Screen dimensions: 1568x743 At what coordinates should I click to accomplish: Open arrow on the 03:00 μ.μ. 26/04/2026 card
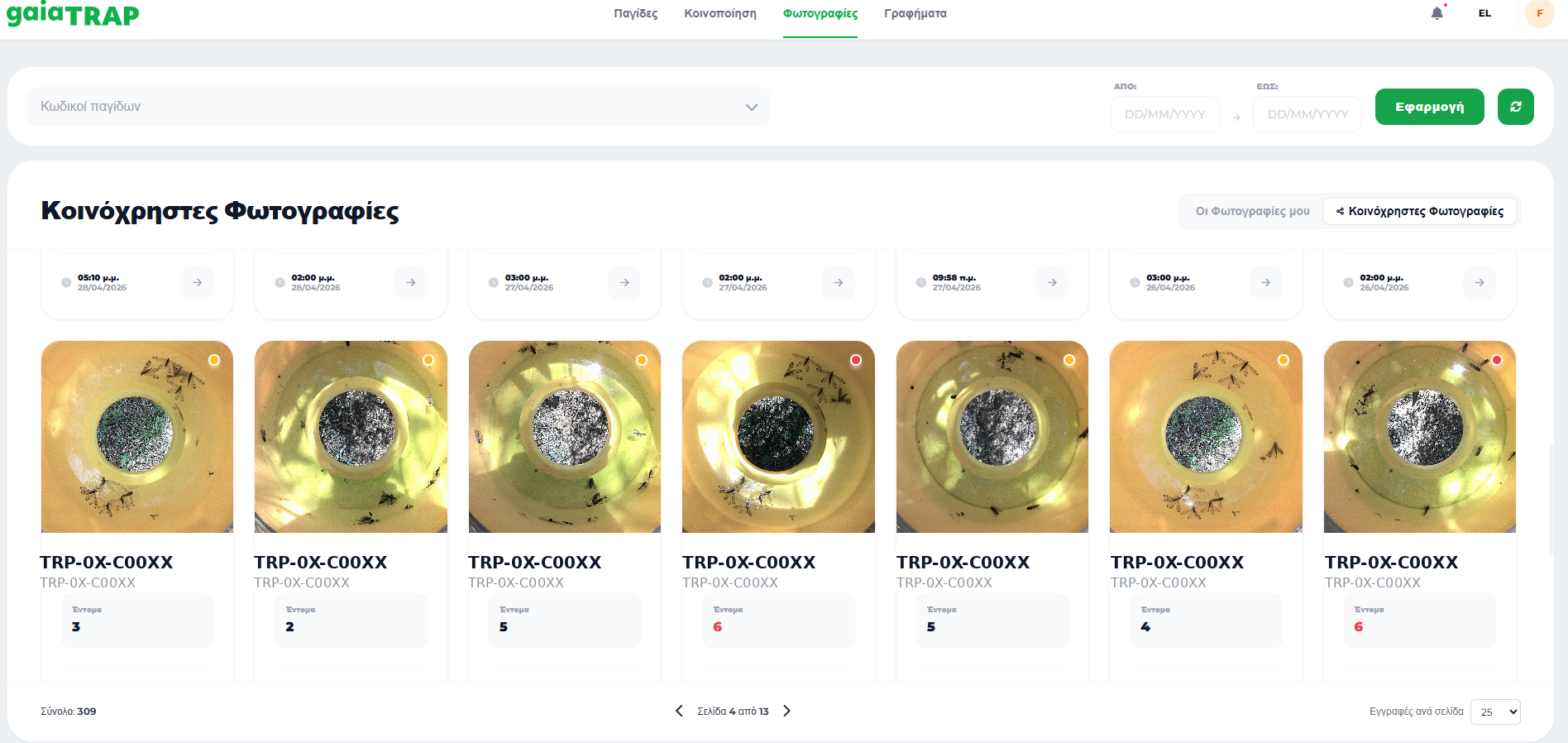1265,283
